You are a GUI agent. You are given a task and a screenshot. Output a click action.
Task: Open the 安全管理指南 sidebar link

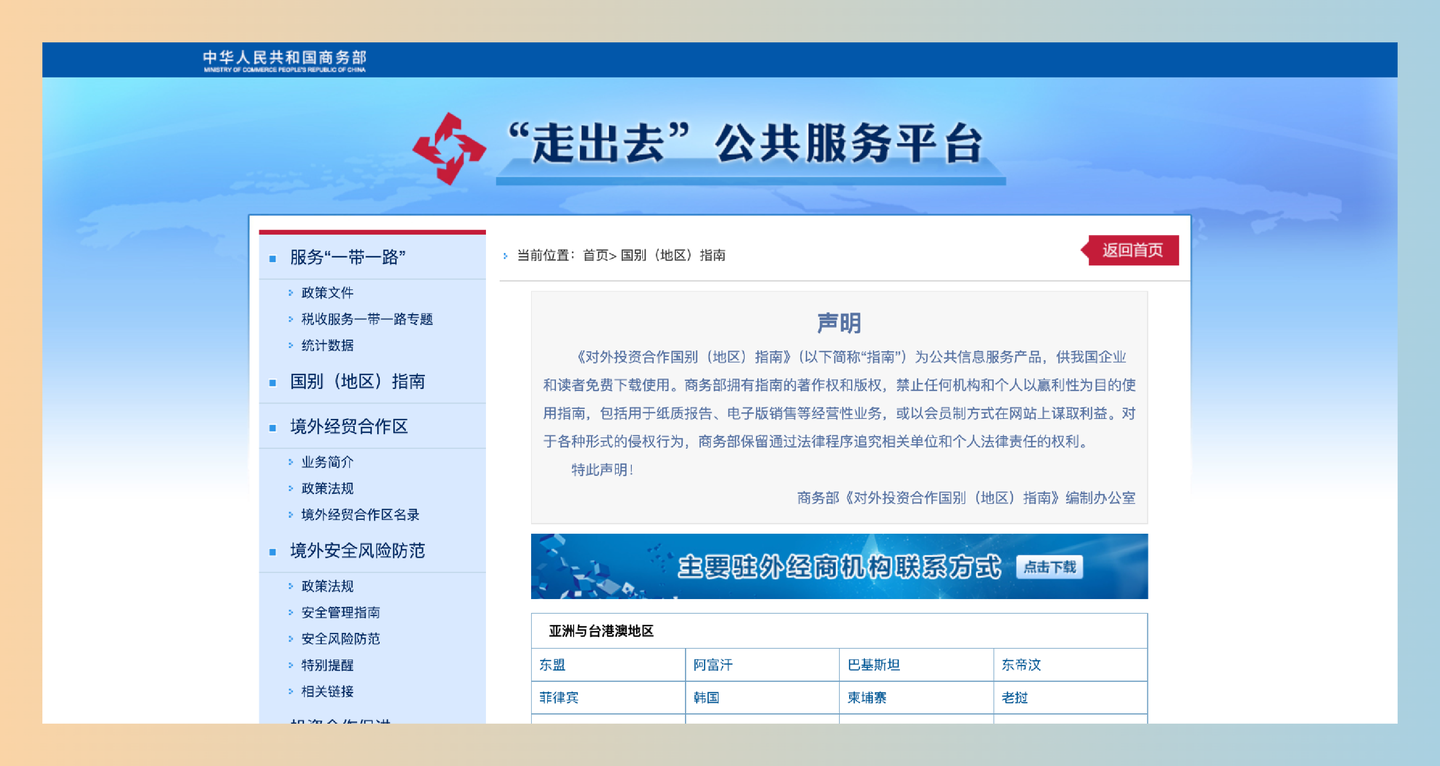pos(340,612)
